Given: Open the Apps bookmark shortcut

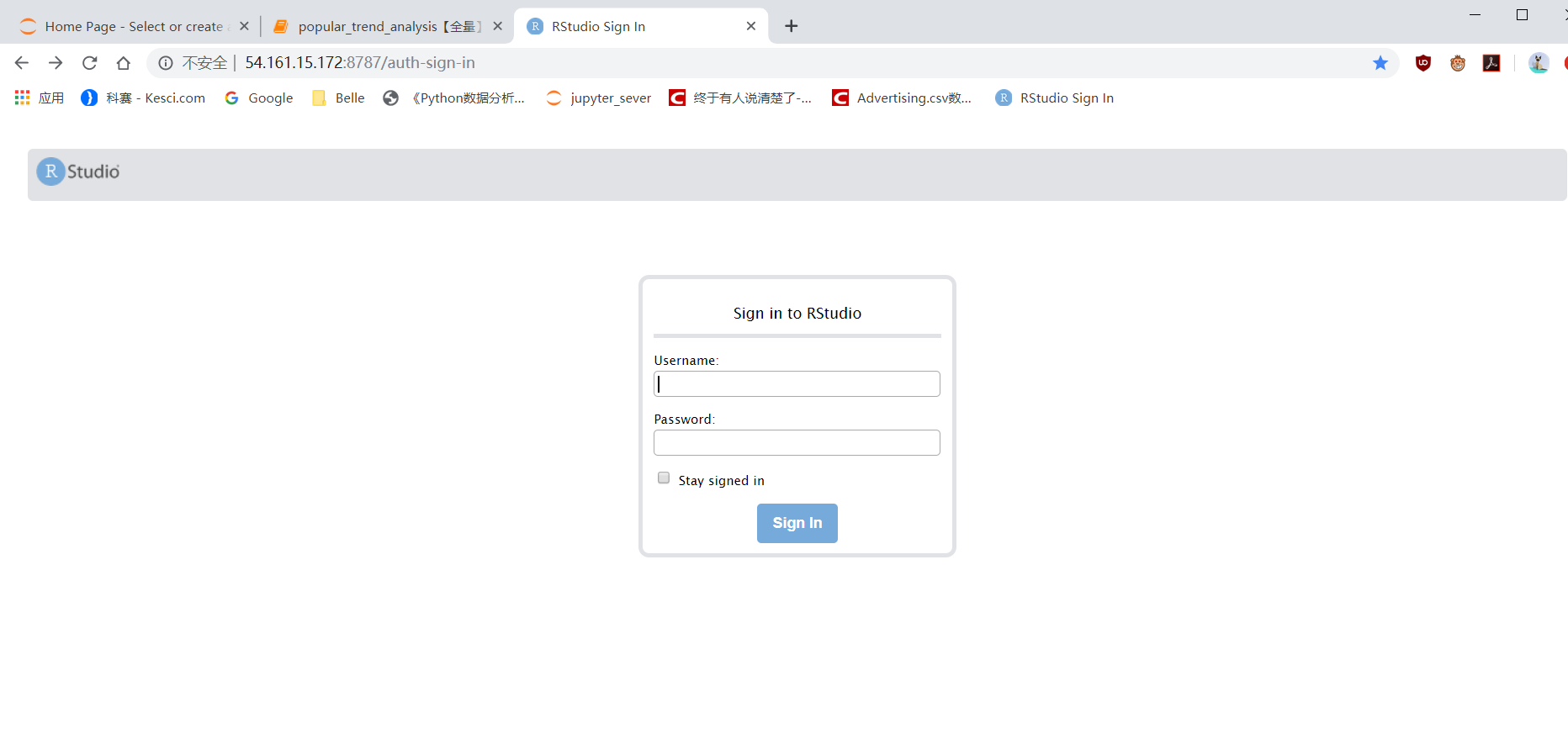Looking at the screenshot, I should point(40,98).
